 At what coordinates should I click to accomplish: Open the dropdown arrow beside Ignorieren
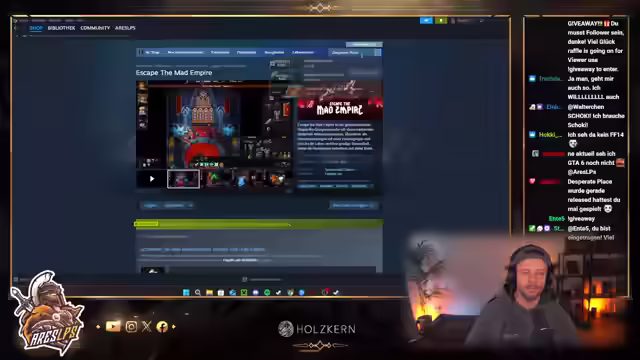(x=190, y=205)
